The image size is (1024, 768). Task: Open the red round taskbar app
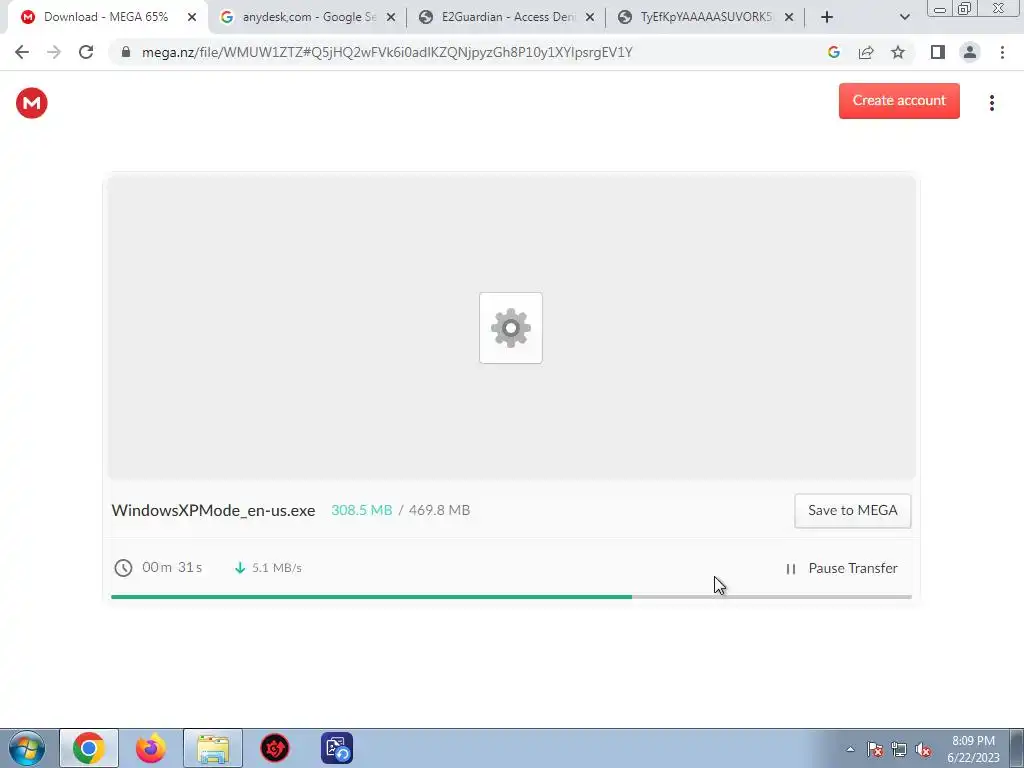click(x=275, y=748)
